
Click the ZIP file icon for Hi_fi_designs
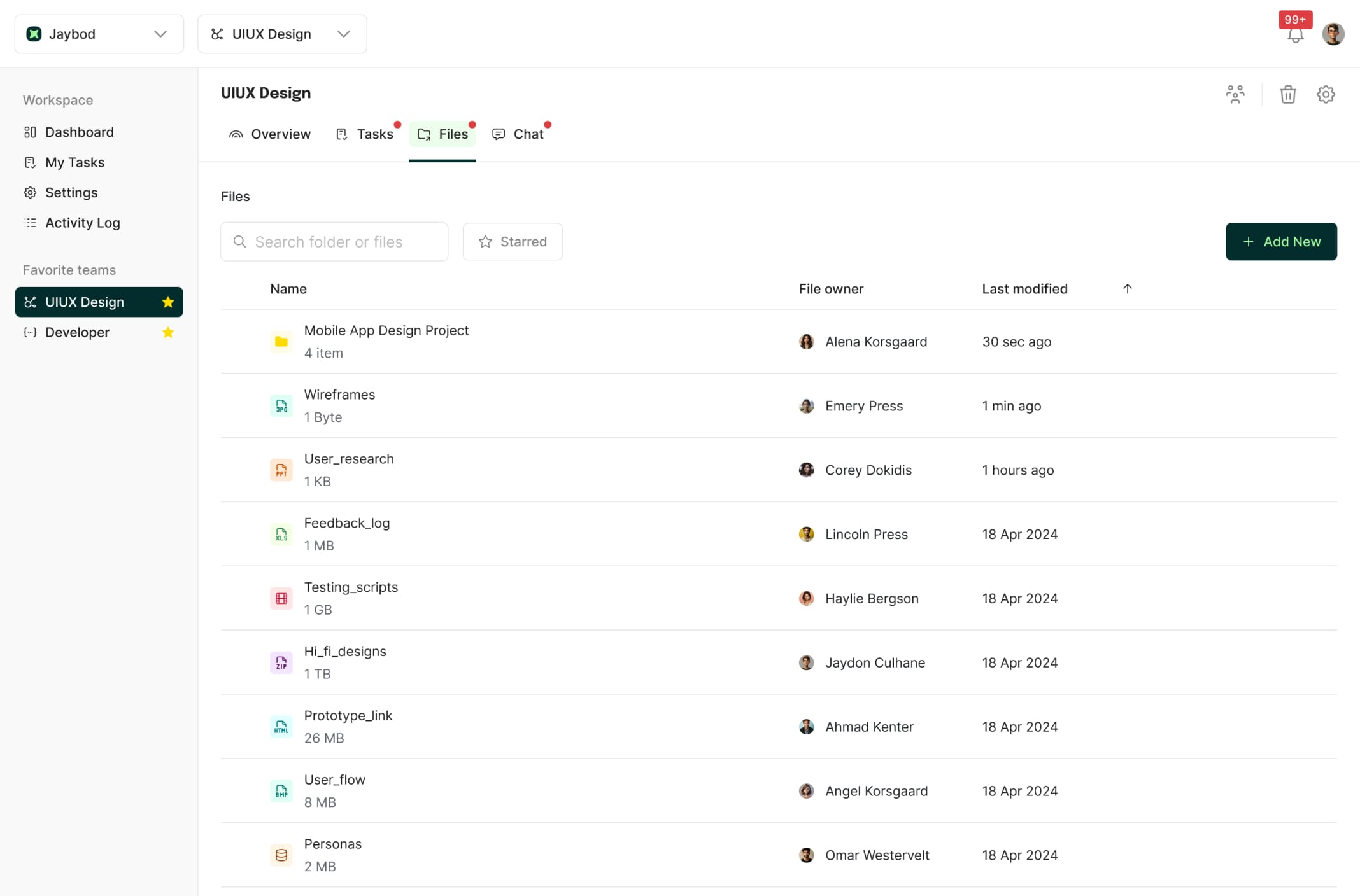point(281,662)
